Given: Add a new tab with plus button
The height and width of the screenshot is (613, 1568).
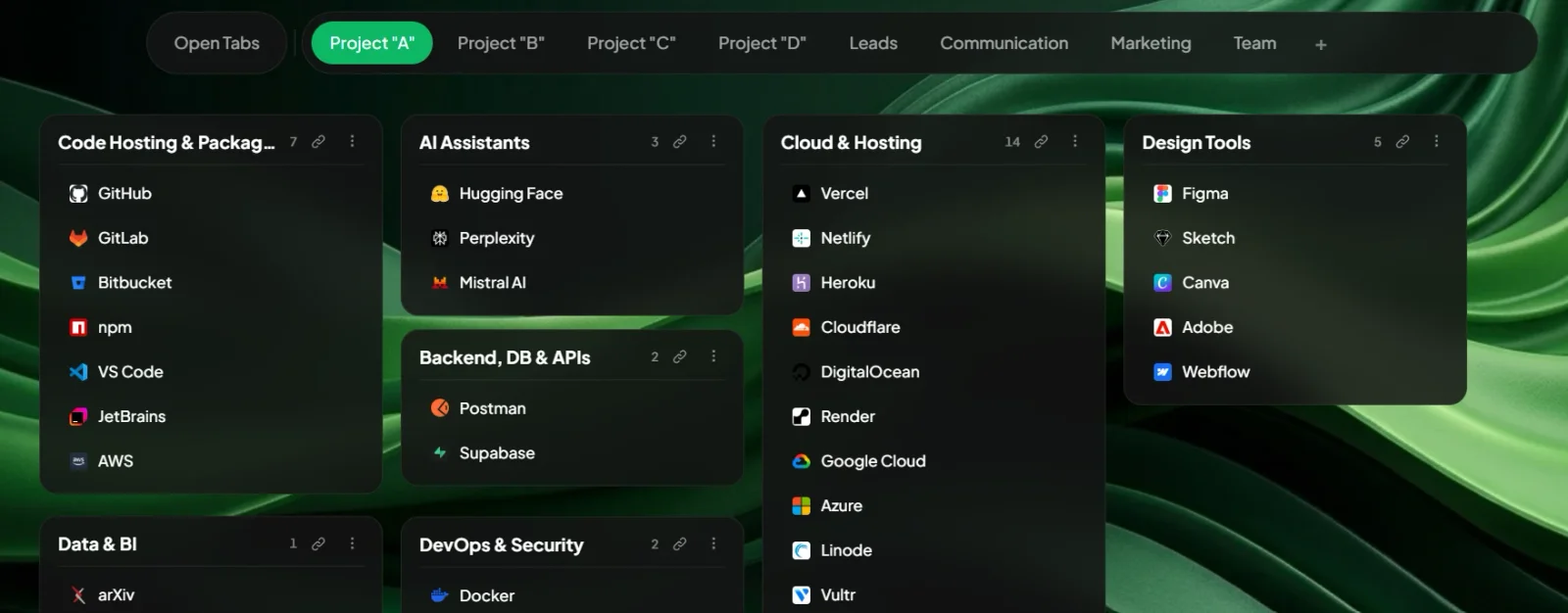Looking at the screenshot, I should [1321, 44].
